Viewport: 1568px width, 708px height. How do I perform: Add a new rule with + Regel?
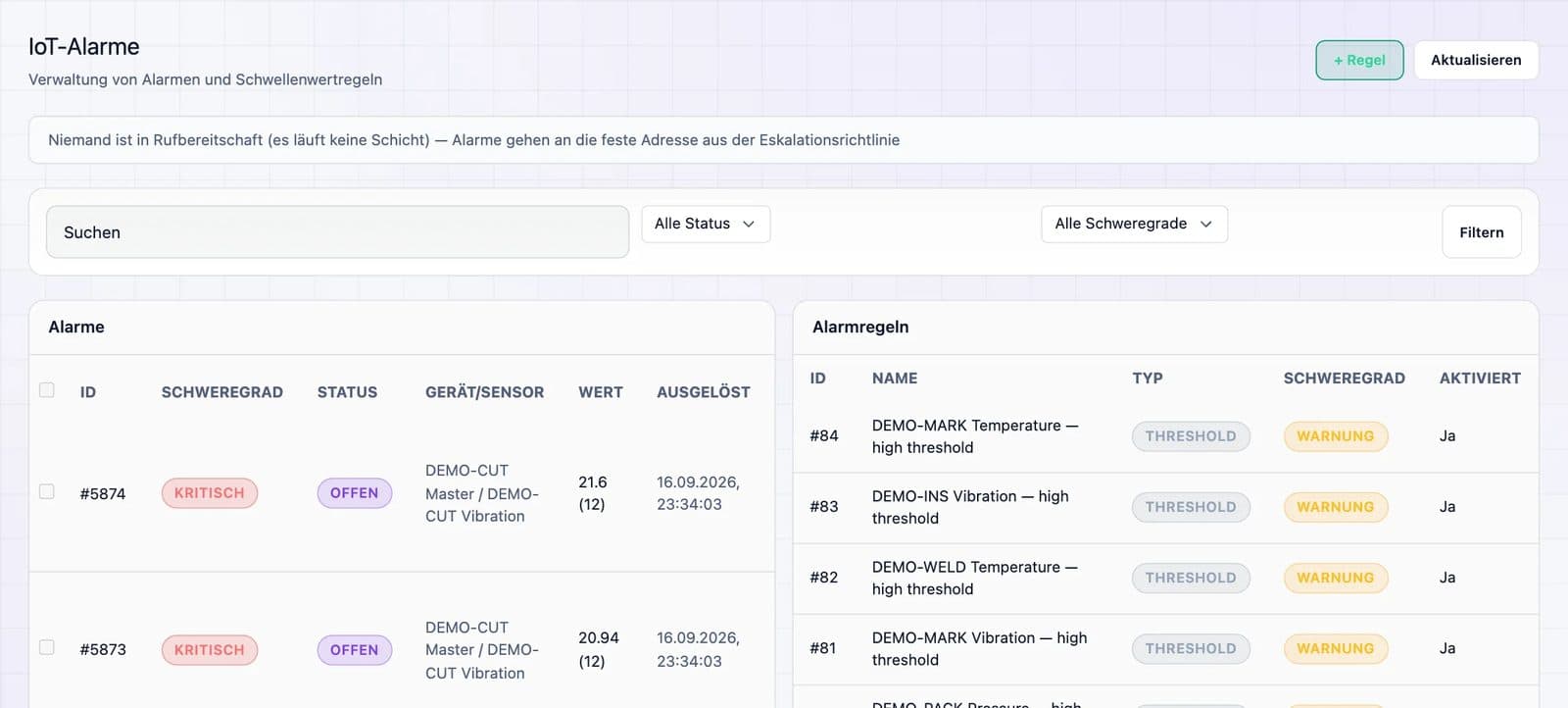pos(1359,60)
